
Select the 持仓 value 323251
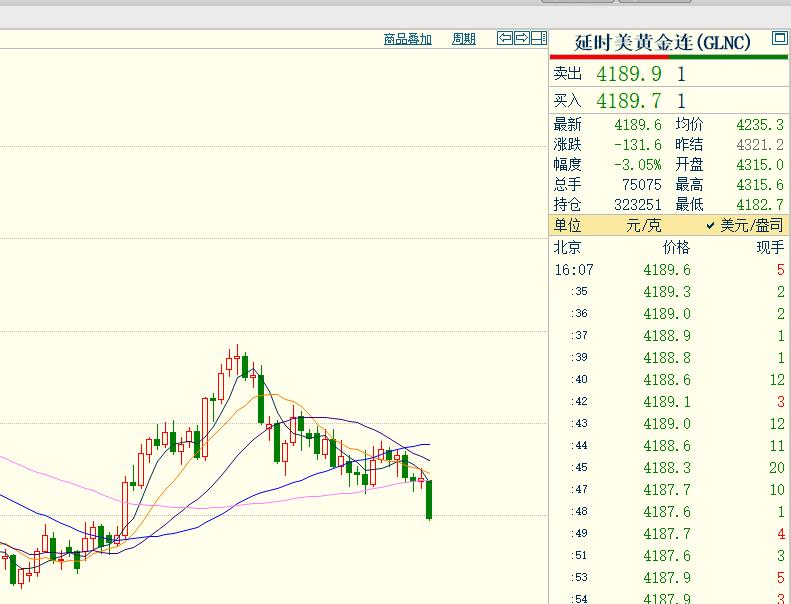(x=638, y=205)
